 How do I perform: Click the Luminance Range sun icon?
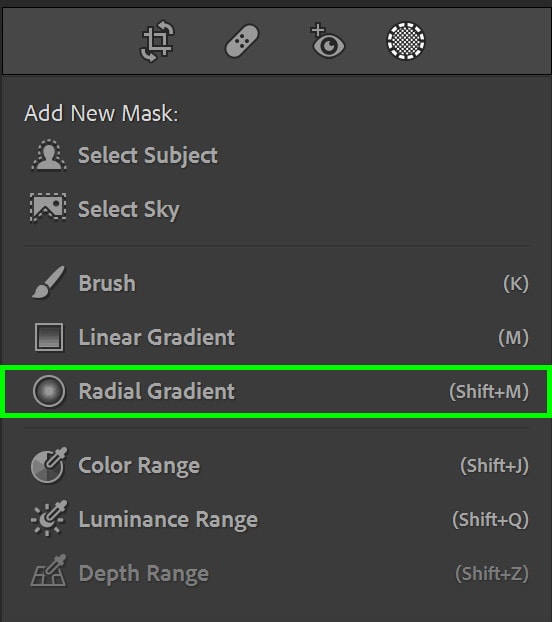click(49, 519)
